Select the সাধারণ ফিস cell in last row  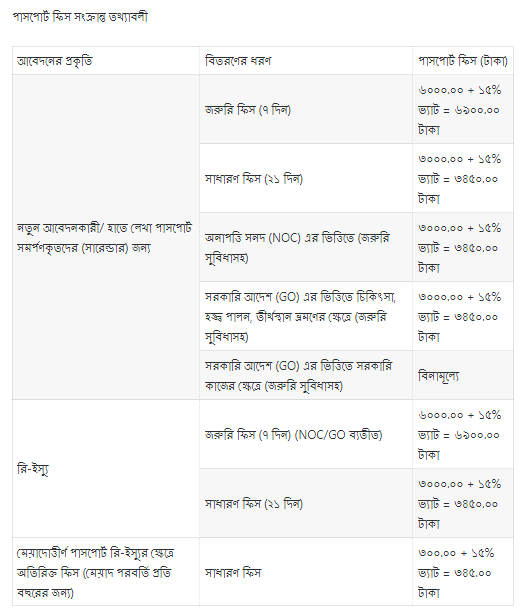click(306, 572)
